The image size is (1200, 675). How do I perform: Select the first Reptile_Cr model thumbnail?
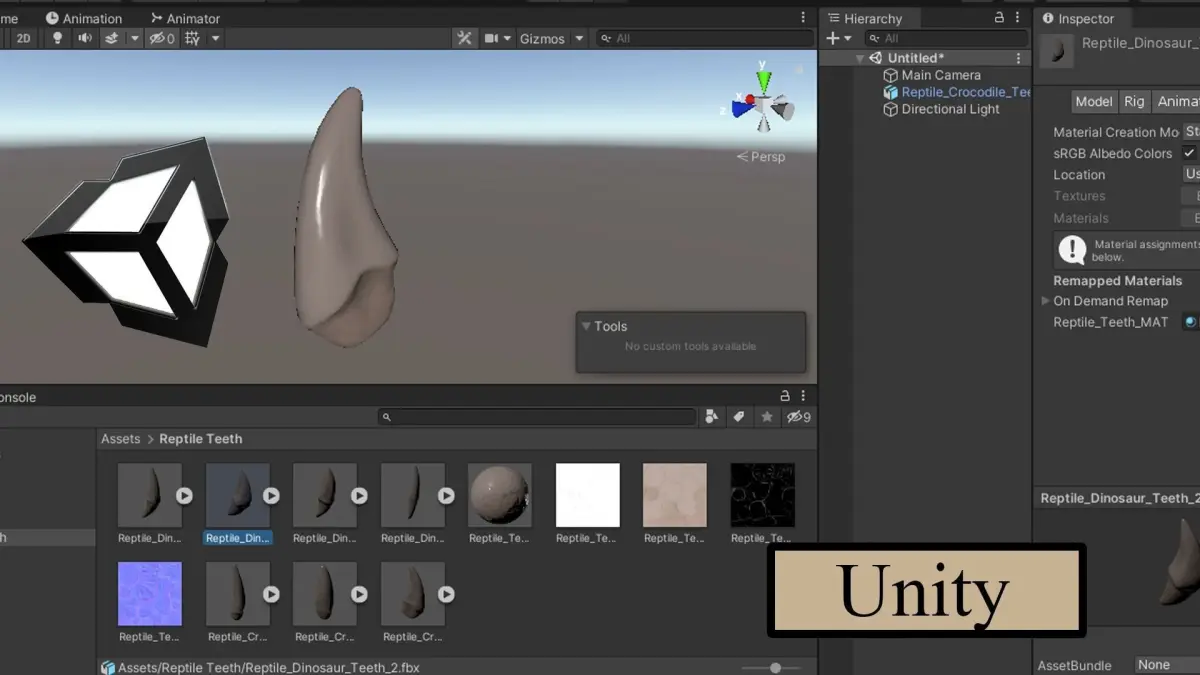237,594
